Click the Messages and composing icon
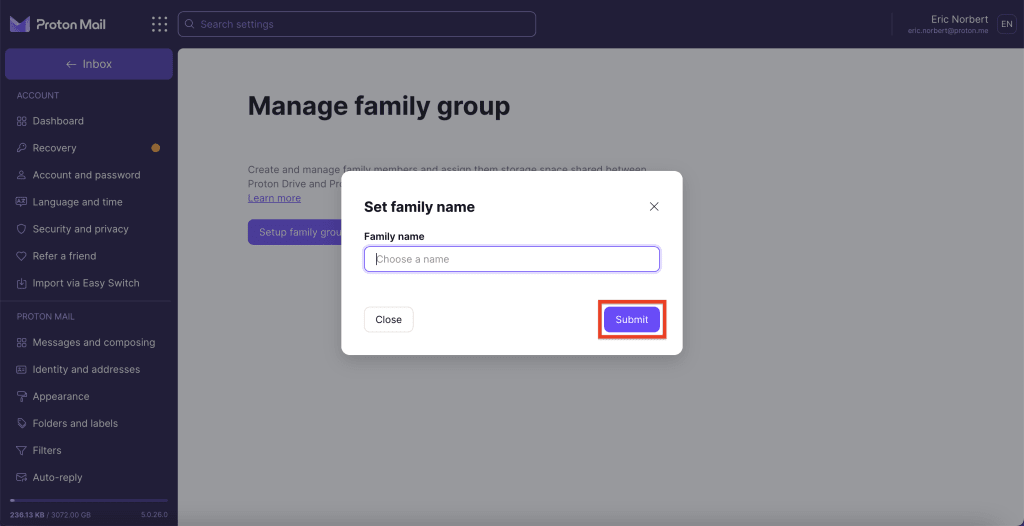 (22, 342)
